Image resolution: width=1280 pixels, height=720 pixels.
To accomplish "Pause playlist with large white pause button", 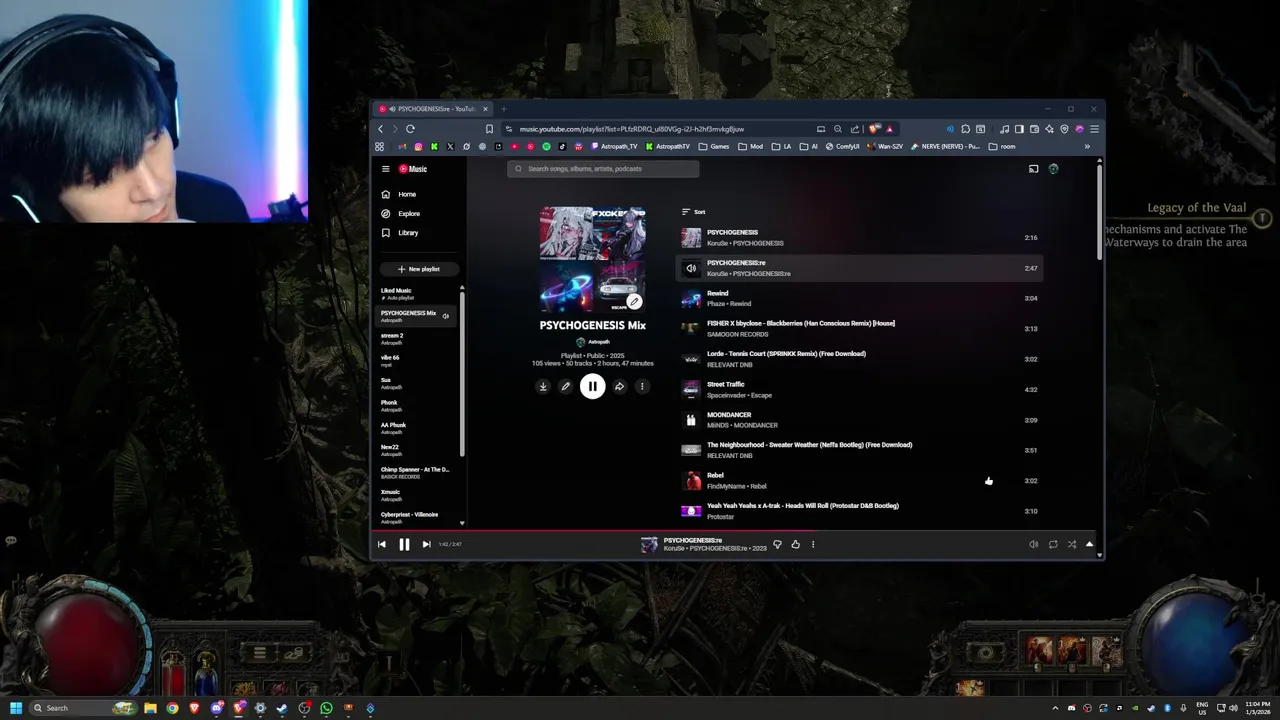I will [x=592, y=386].
